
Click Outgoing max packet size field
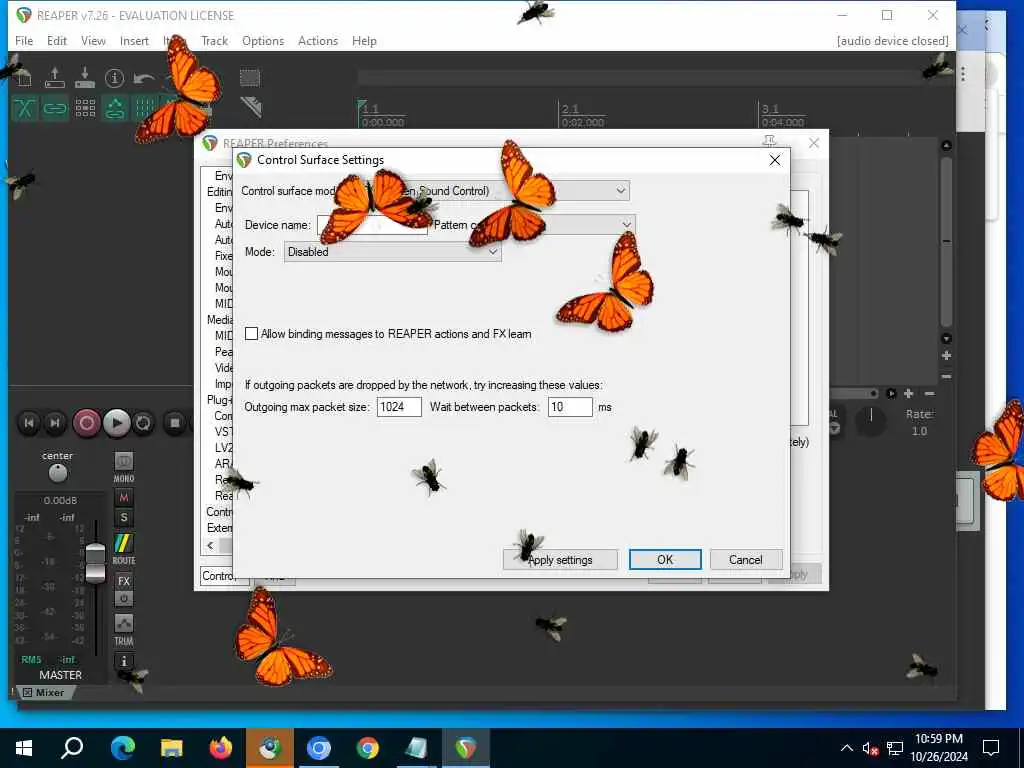[x=399, y=407]
